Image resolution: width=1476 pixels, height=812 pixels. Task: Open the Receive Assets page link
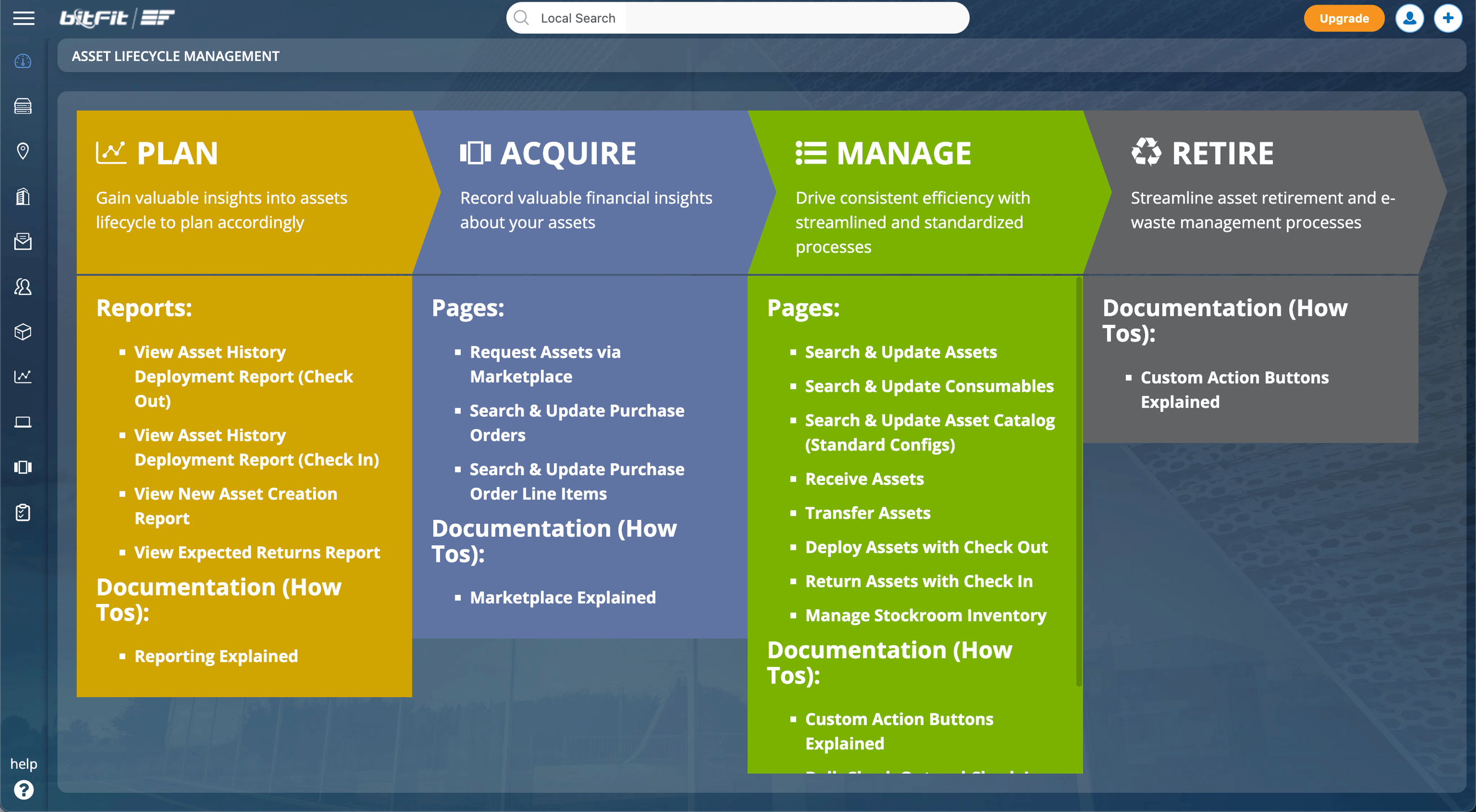[864, 479]
